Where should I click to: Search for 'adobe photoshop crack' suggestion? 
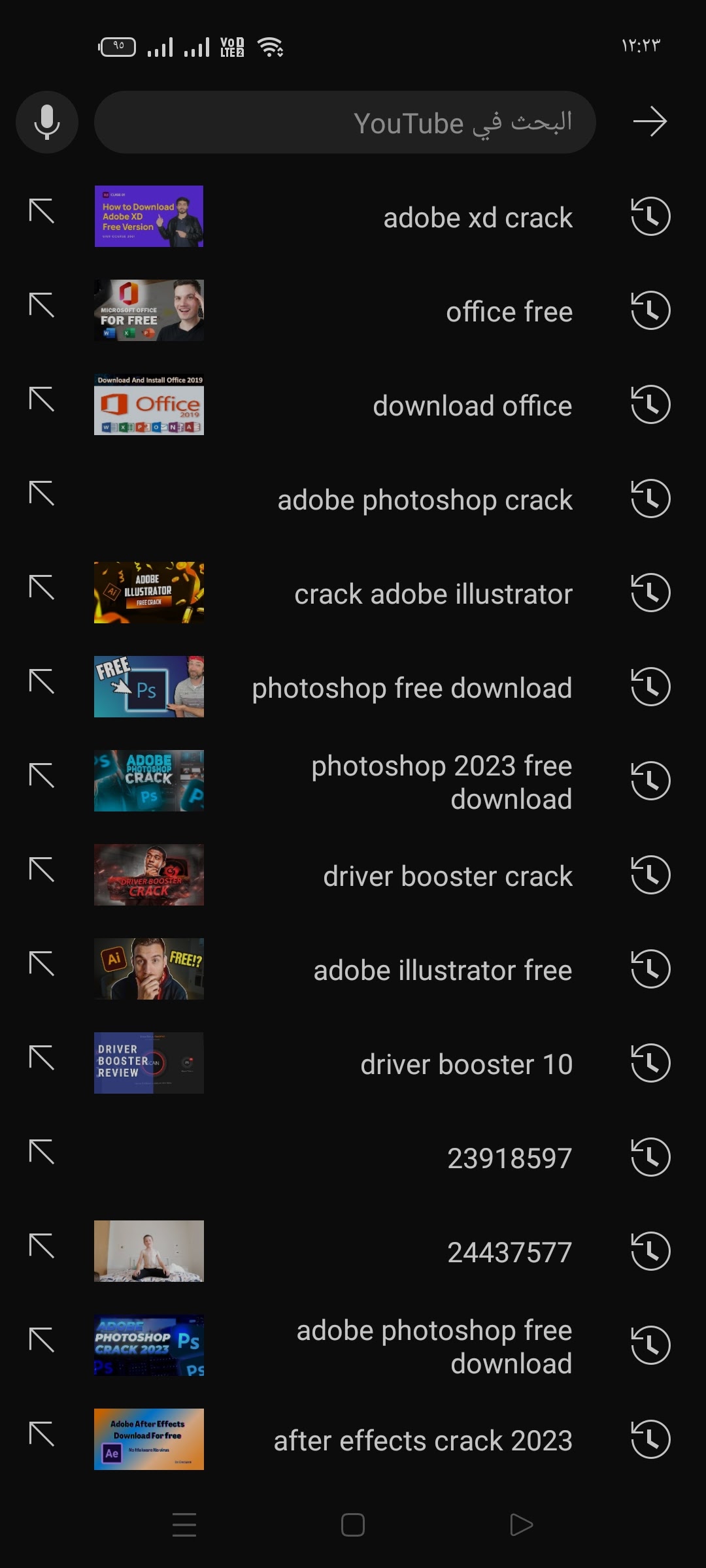pos(425,500)
